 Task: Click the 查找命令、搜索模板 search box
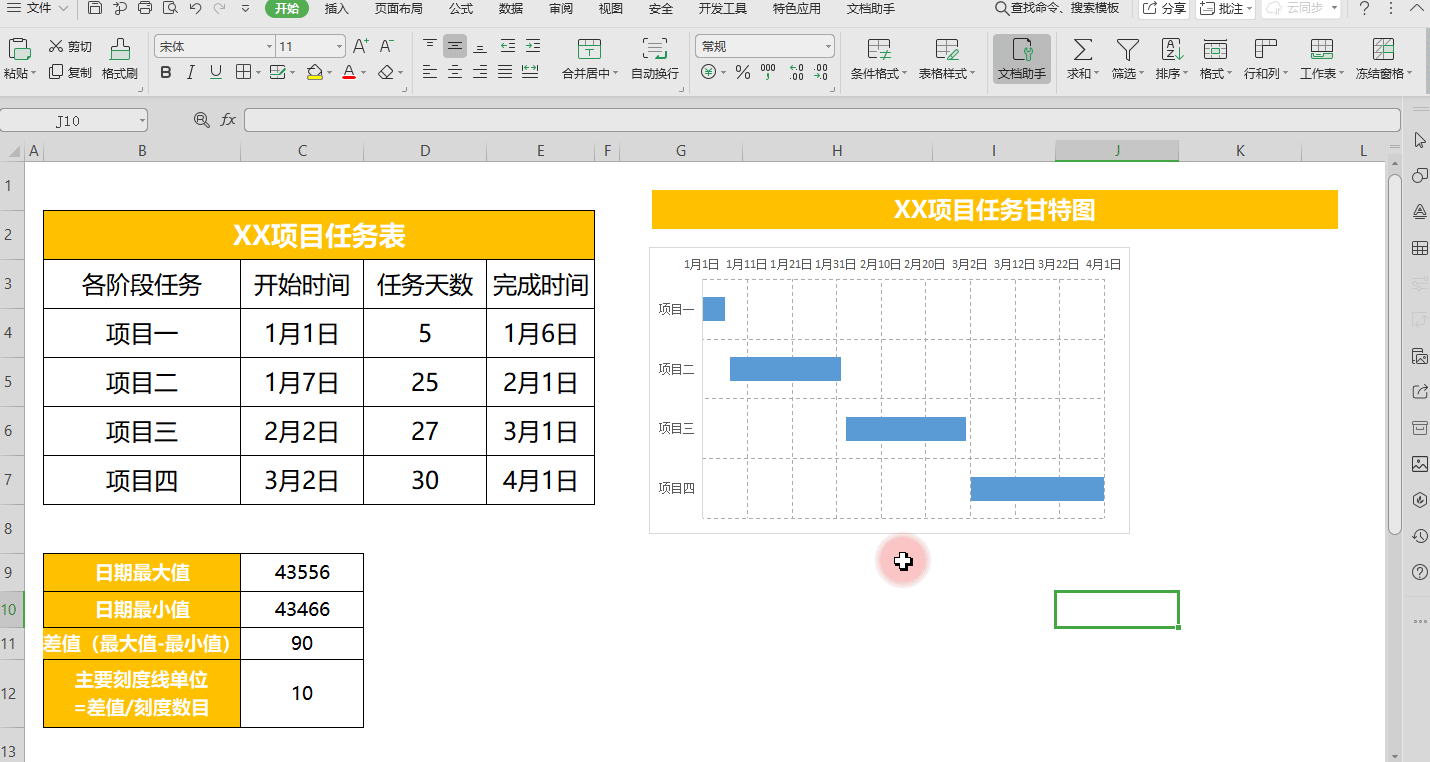[x=1057, y=9]
